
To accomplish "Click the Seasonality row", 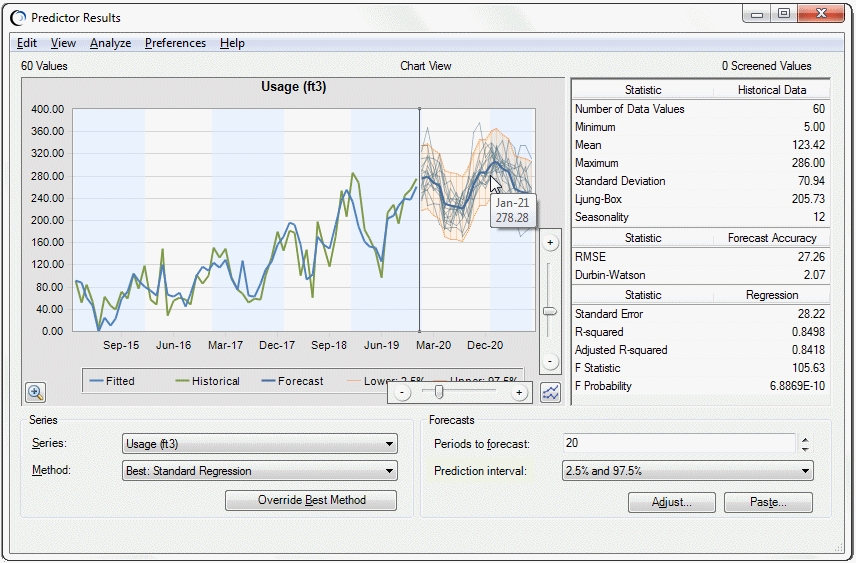I will point(700,217).
